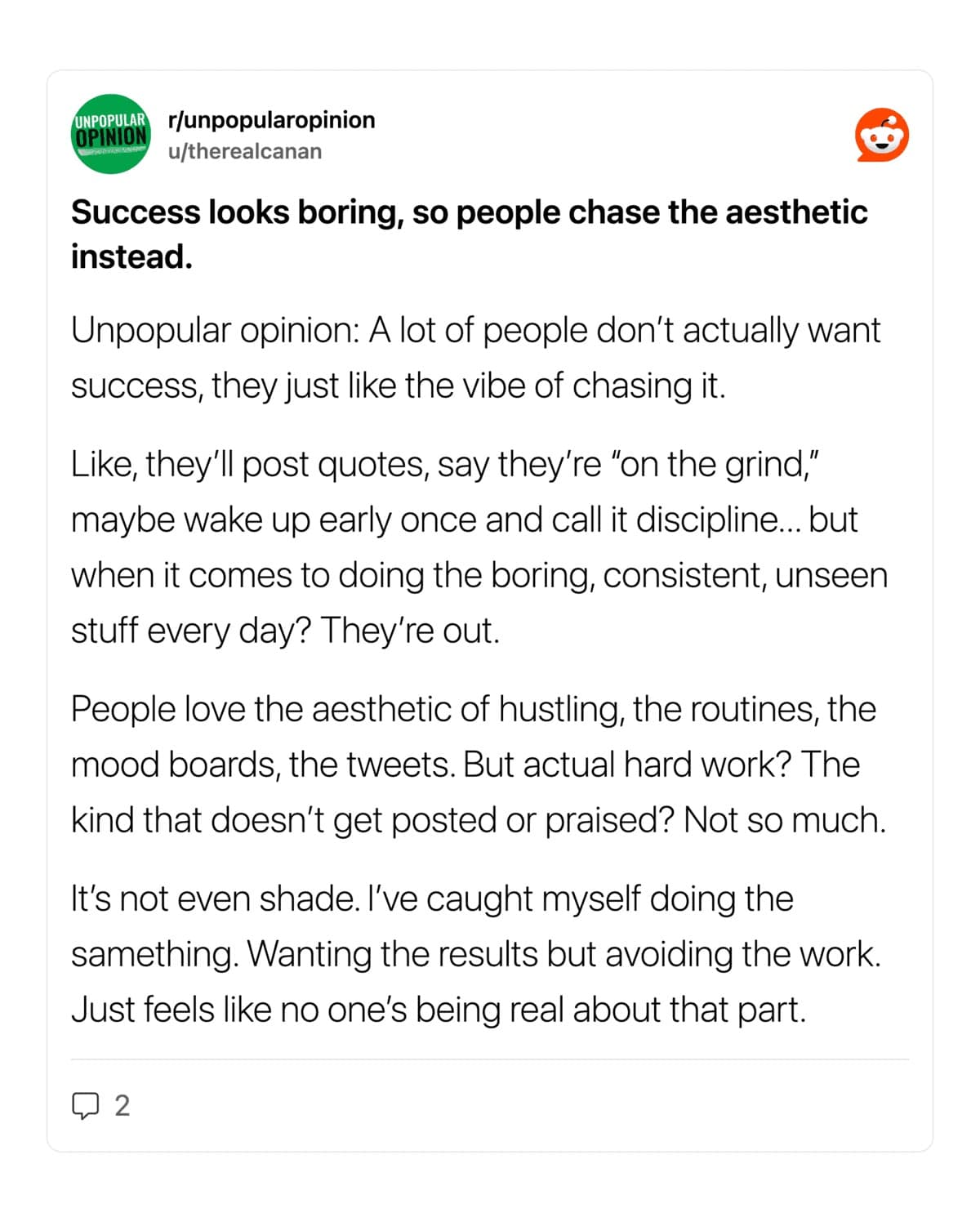Open the r/unpopularopinion subreddit link

pos(271,120)
